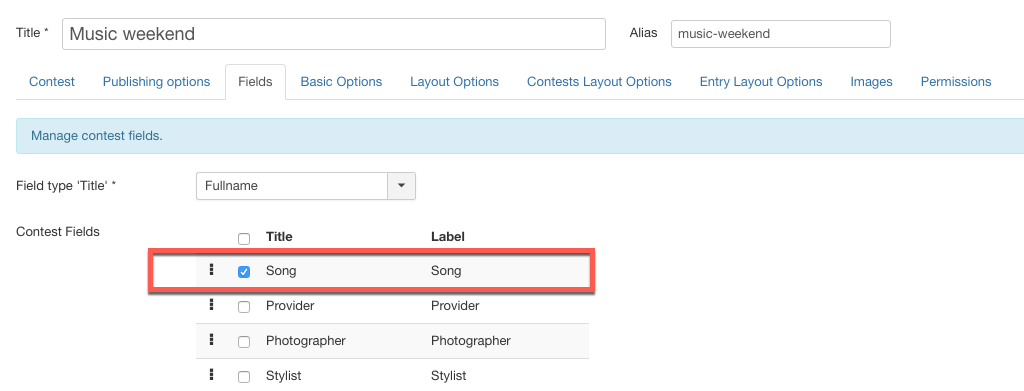Select the Layout Options tab
Viewport: 1024px width, 391px height.
[455, 82]
